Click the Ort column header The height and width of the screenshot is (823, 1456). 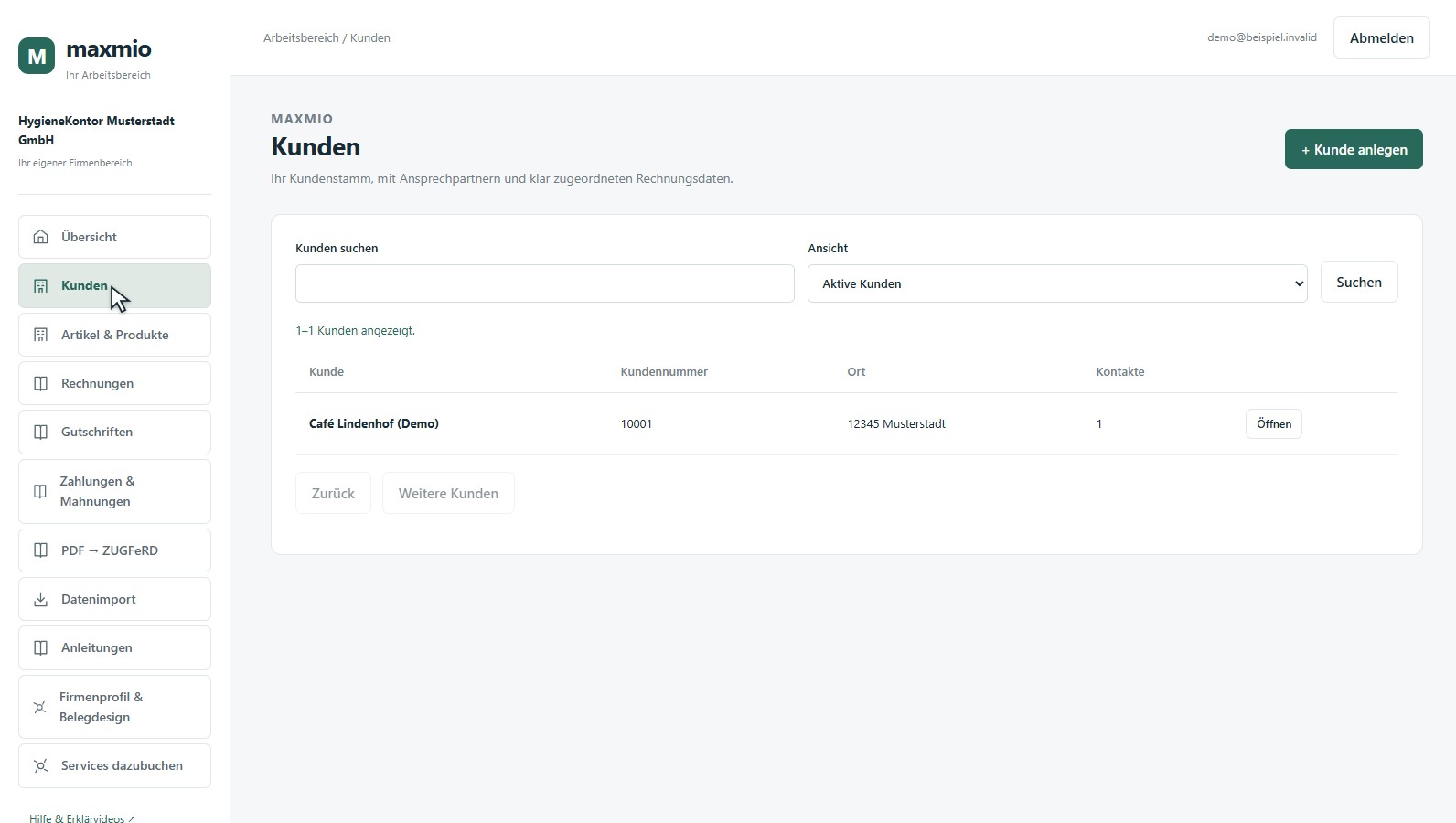click(856, 371)
